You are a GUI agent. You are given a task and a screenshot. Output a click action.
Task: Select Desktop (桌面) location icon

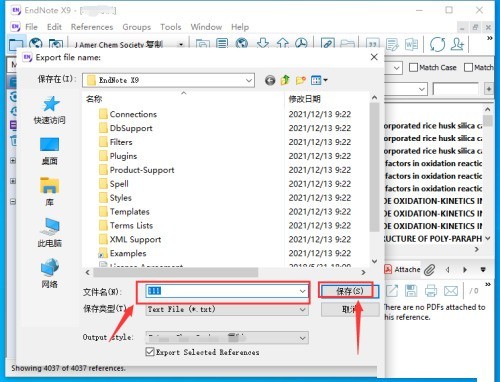coord(49,144)
